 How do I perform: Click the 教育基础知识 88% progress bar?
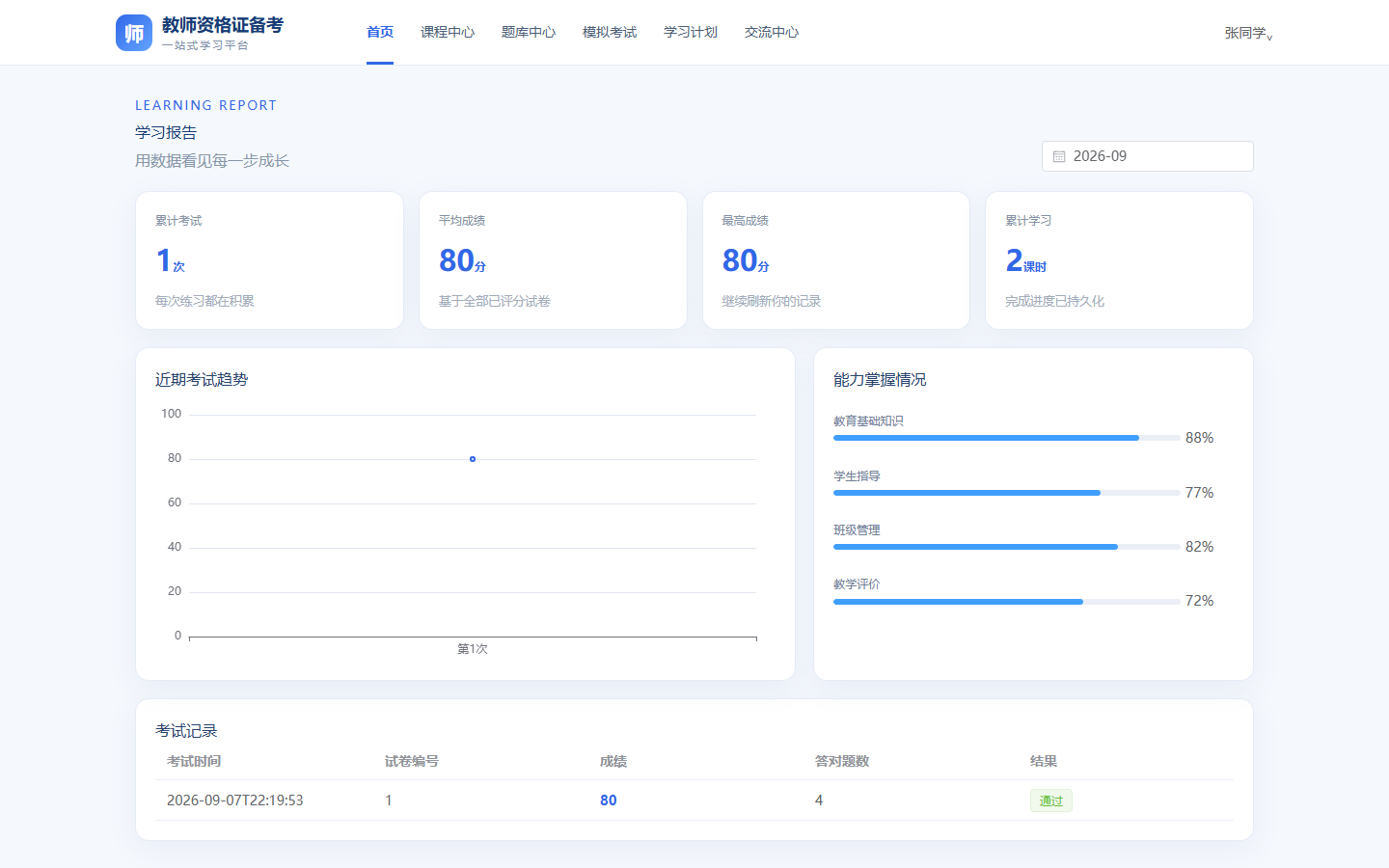pos(1007,438)
